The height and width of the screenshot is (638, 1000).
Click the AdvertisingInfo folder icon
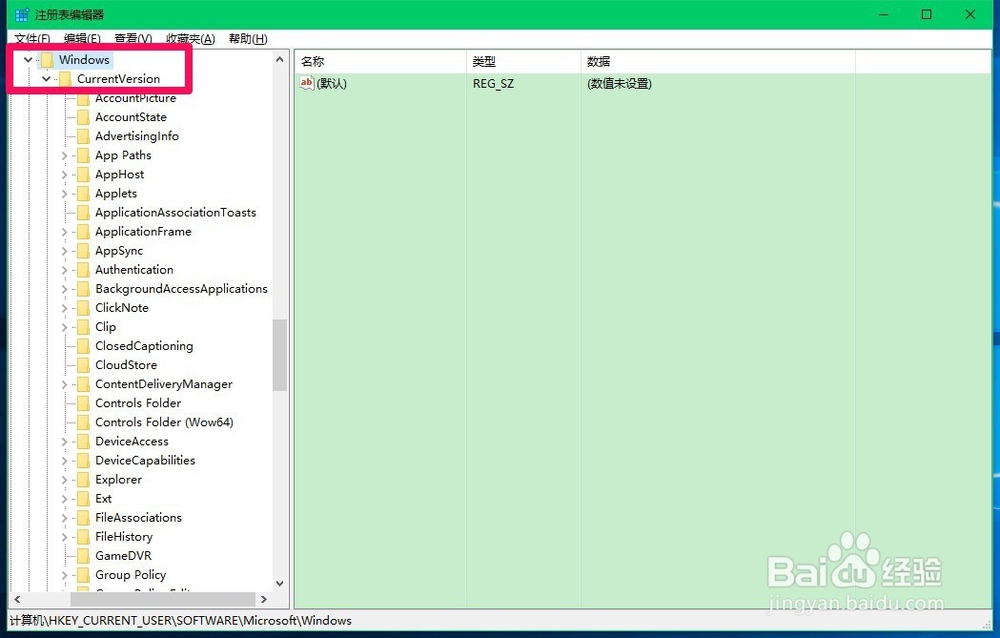click(83, 137)
